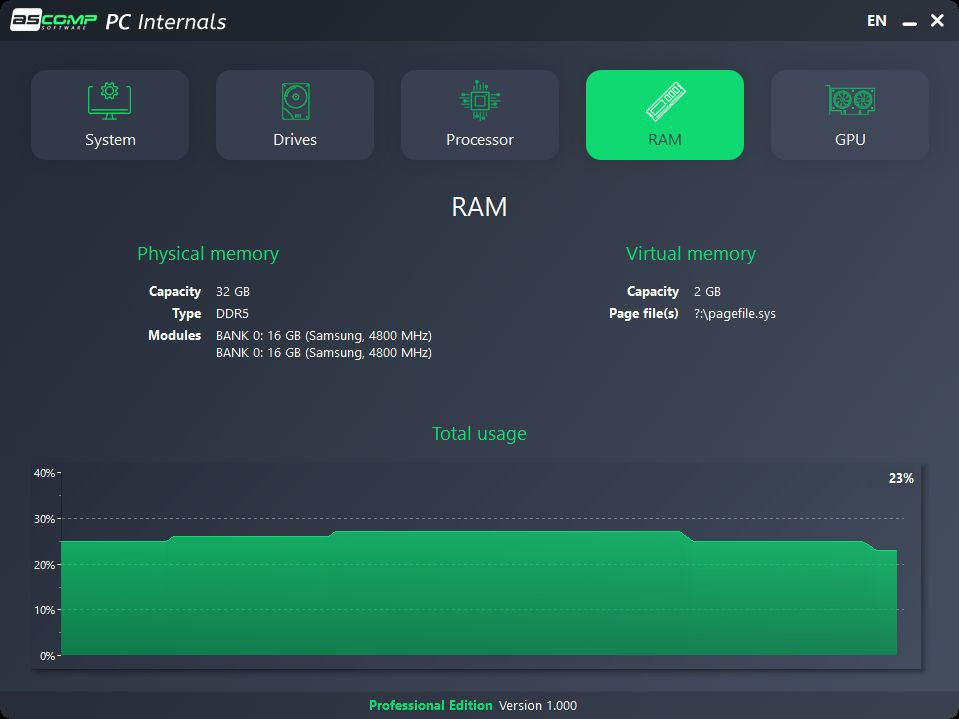This screenshot has height=719, width=959.
Task: Click the Type label in Physical memory
Action: 187,314
